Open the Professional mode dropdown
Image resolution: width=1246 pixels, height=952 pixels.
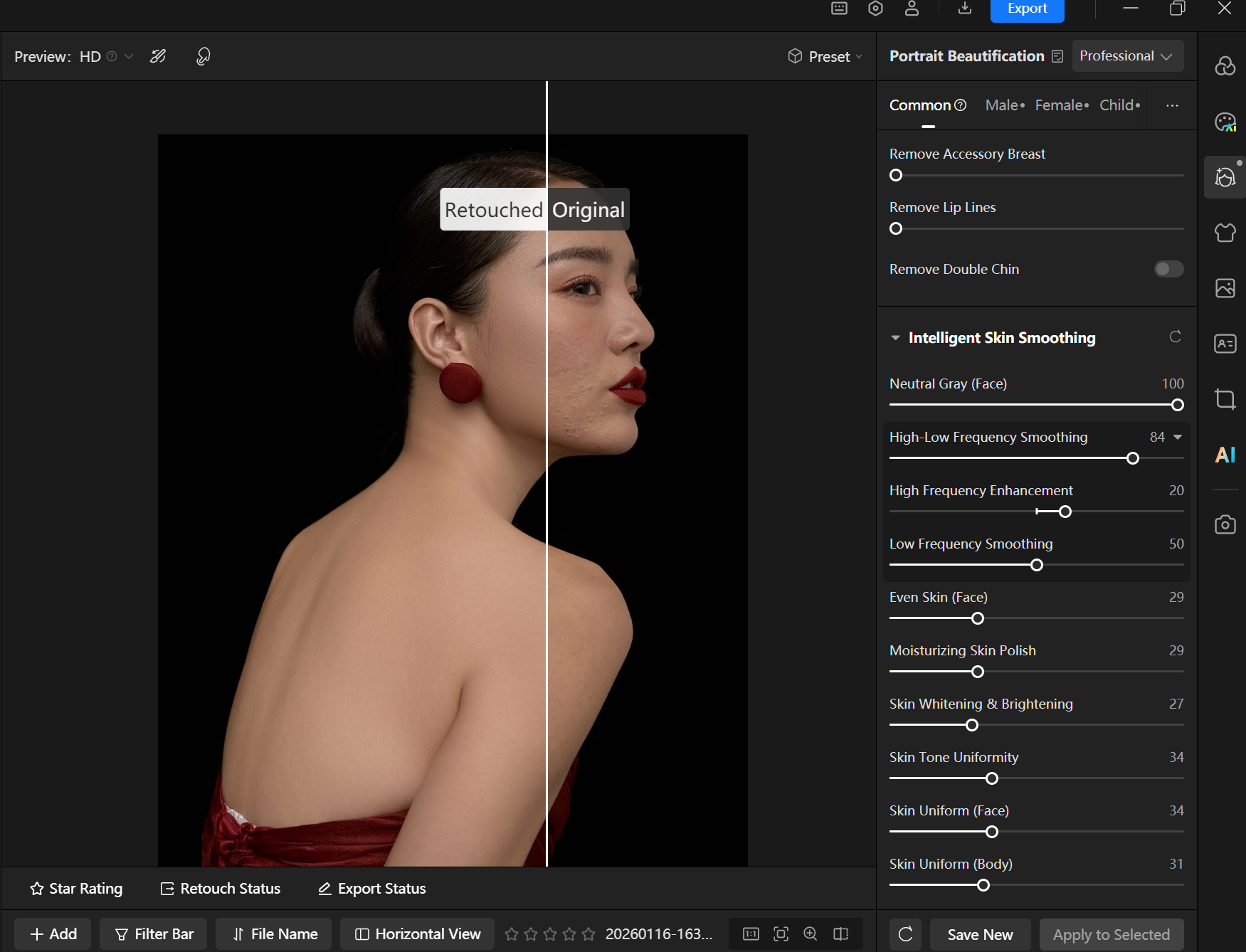(x=1126, y=56)
